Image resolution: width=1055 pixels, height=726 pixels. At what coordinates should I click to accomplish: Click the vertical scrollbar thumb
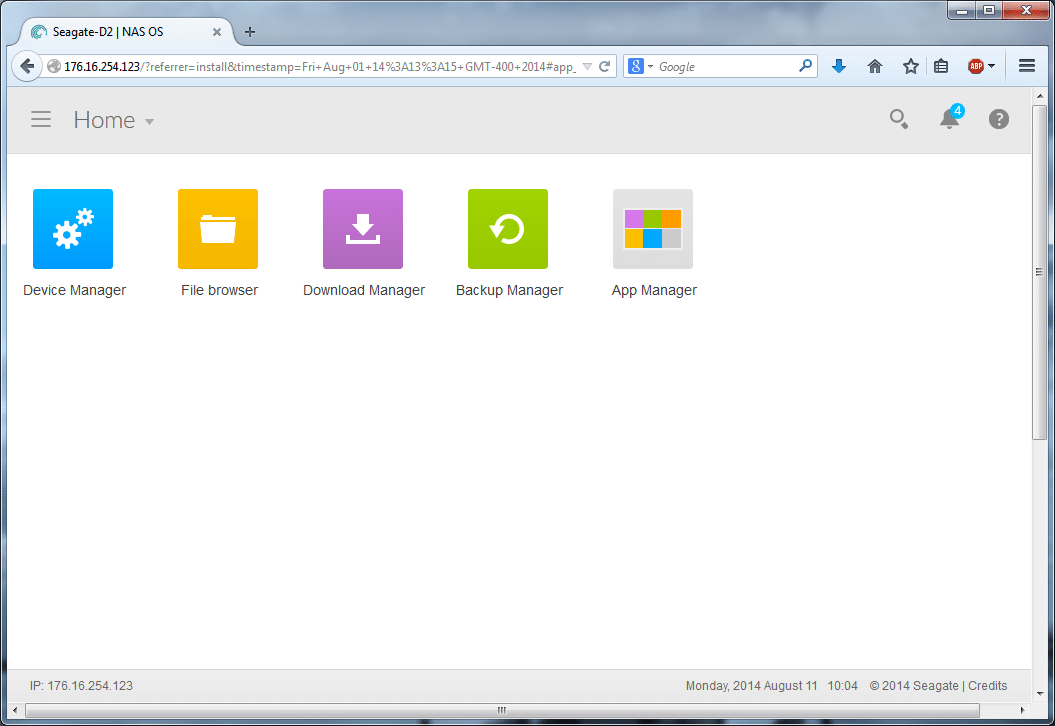pyautogui.click(x=1040, y=272)
